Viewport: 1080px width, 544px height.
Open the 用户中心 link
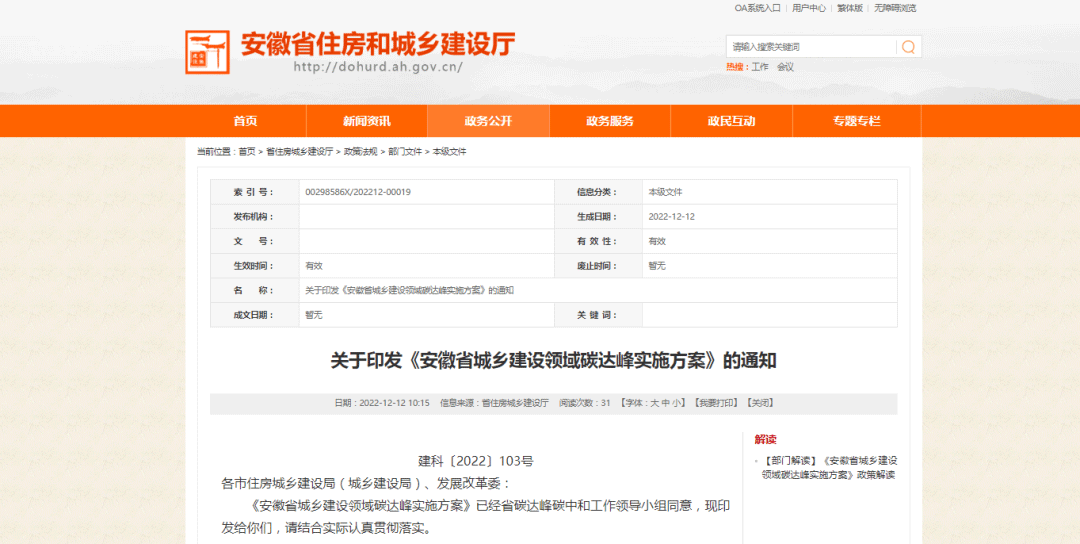(x=809, y=8)
